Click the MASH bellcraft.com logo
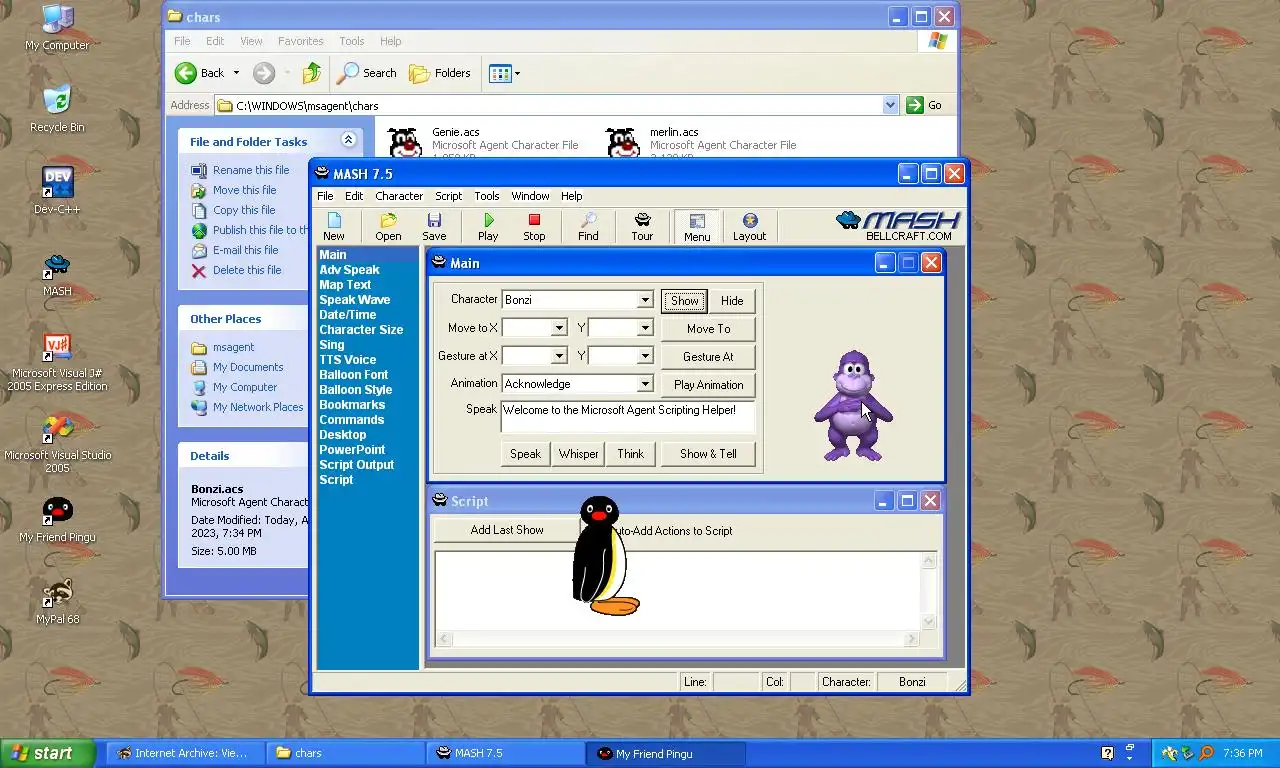Viewport: 1280px width, 768px height. 898,226
